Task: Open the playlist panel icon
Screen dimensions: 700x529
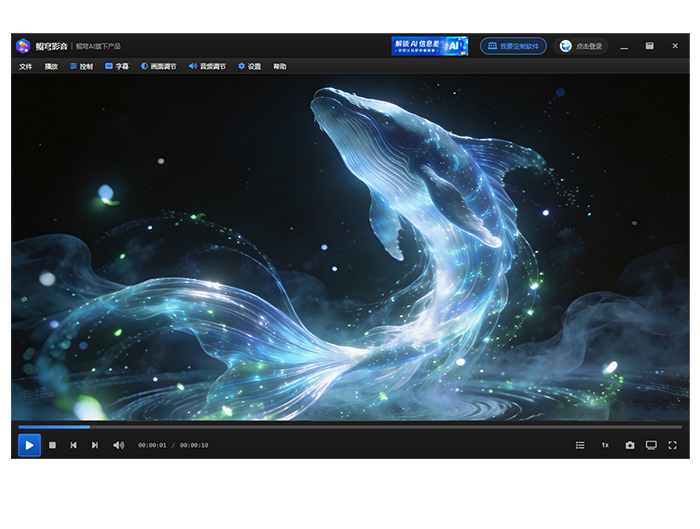Action: tap(580, 445)
